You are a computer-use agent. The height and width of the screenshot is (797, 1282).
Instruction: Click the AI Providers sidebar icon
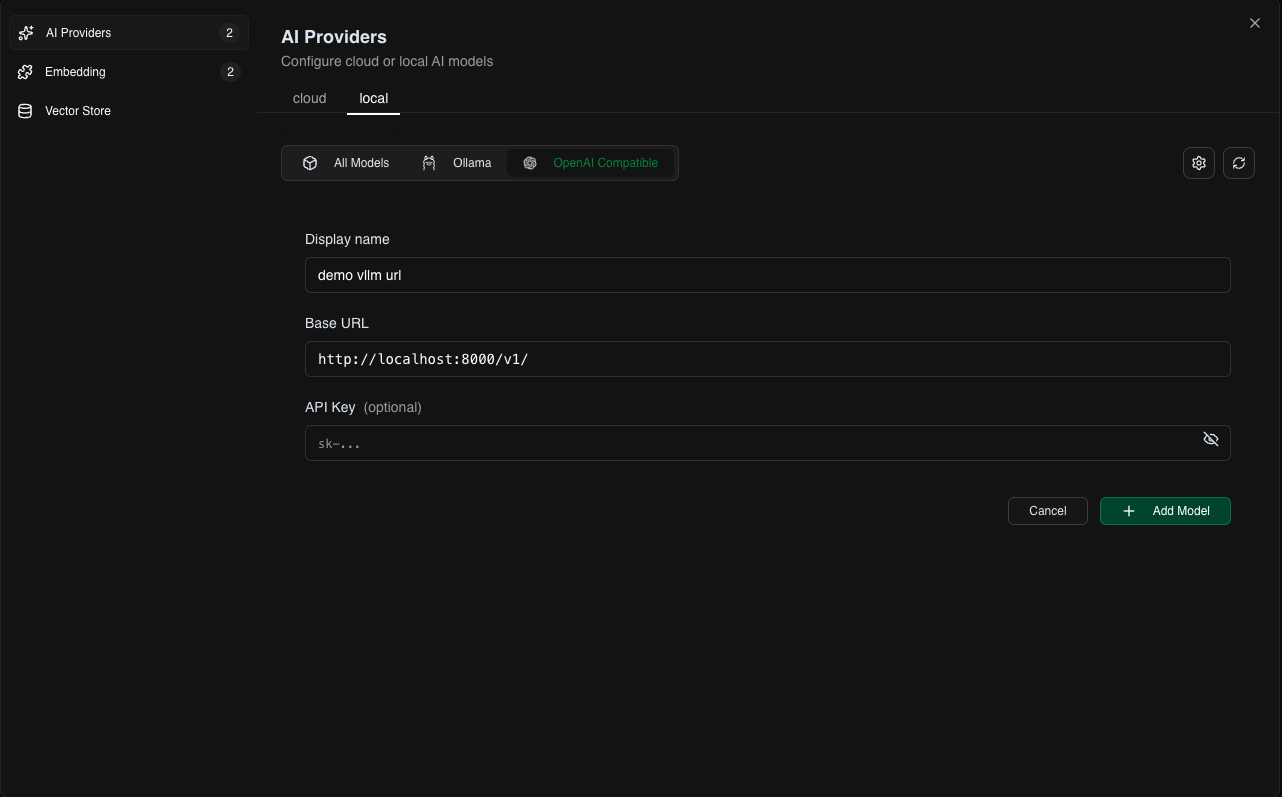point(24,32)
